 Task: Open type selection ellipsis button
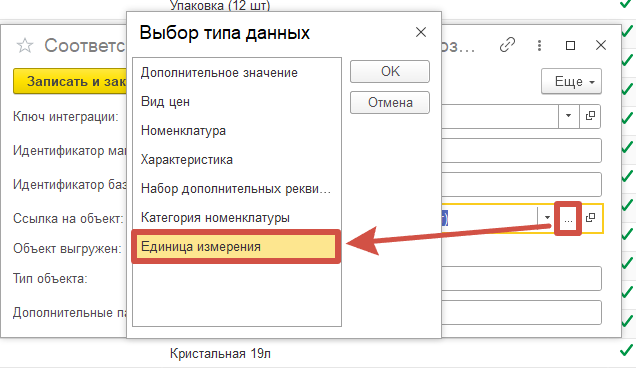point(568,218)
